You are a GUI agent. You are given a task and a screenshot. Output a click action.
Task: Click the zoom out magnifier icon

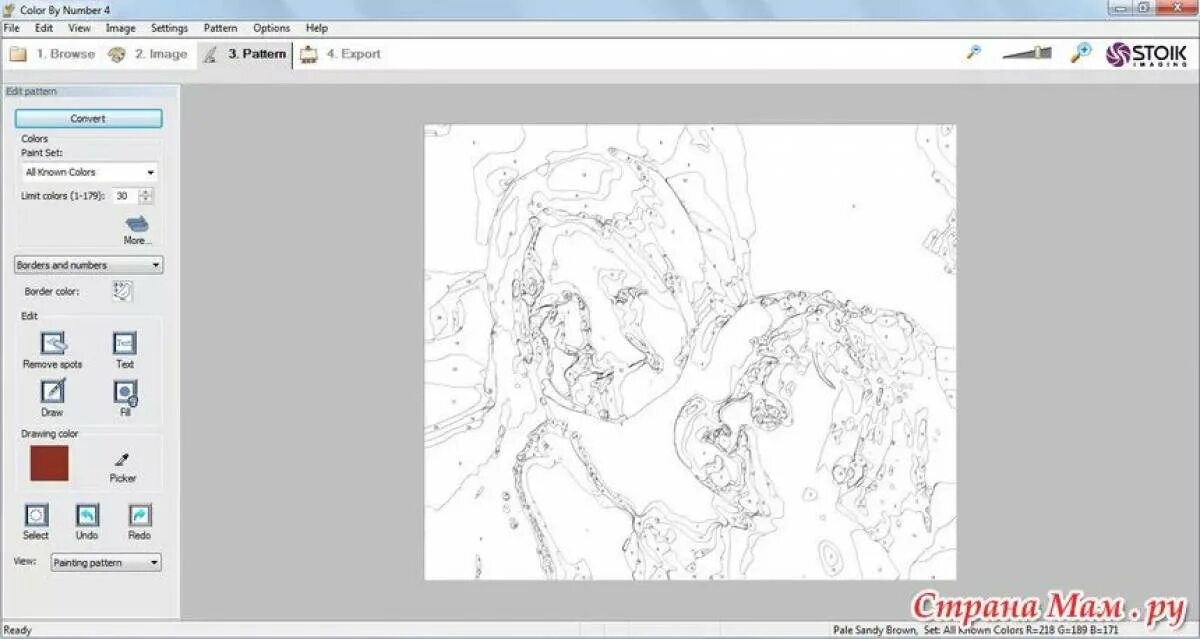coord(974,53)
